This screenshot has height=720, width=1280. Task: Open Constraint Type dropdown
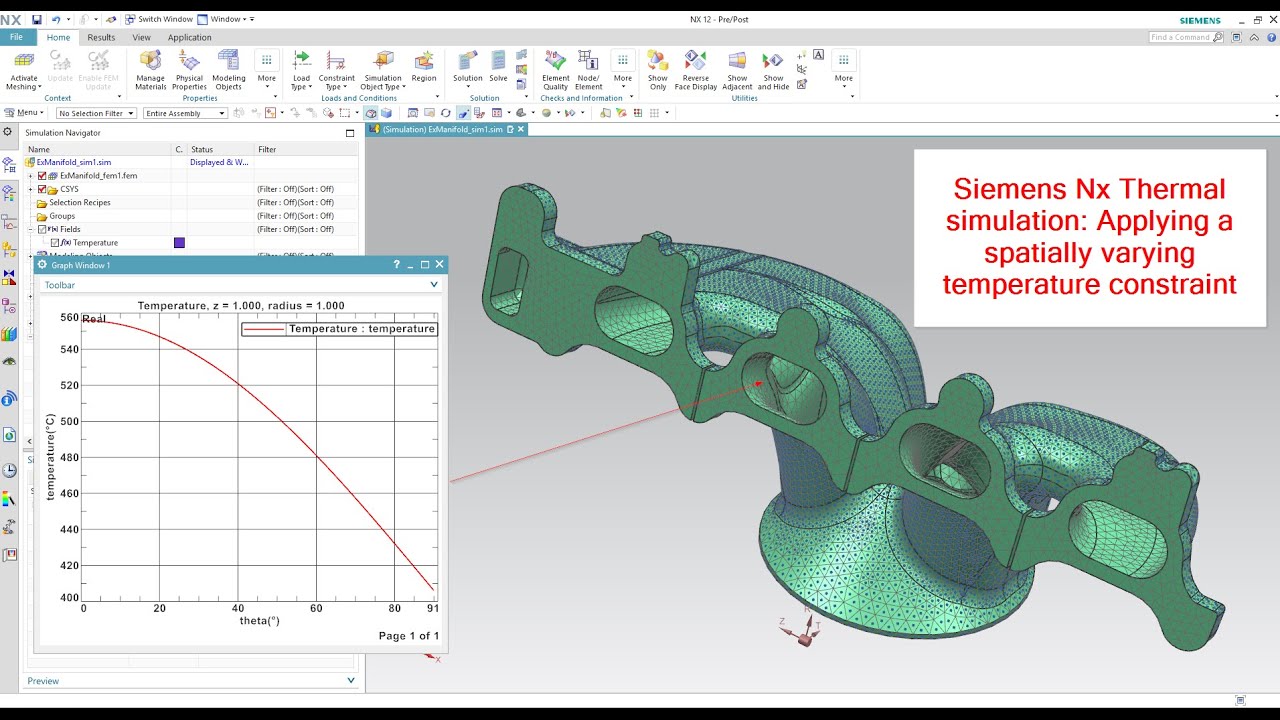point(337,71)
